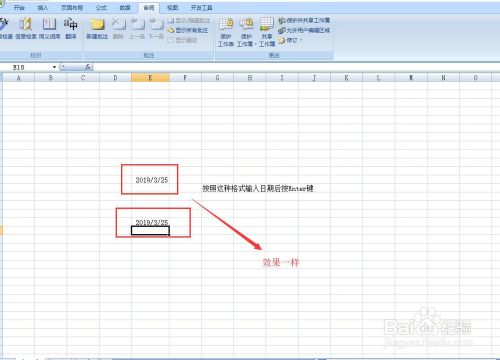The width and height of the screenshot is (500, 360).
Task: Switch to the Home (开始) ribbon tab
Action: click(19, 8)
